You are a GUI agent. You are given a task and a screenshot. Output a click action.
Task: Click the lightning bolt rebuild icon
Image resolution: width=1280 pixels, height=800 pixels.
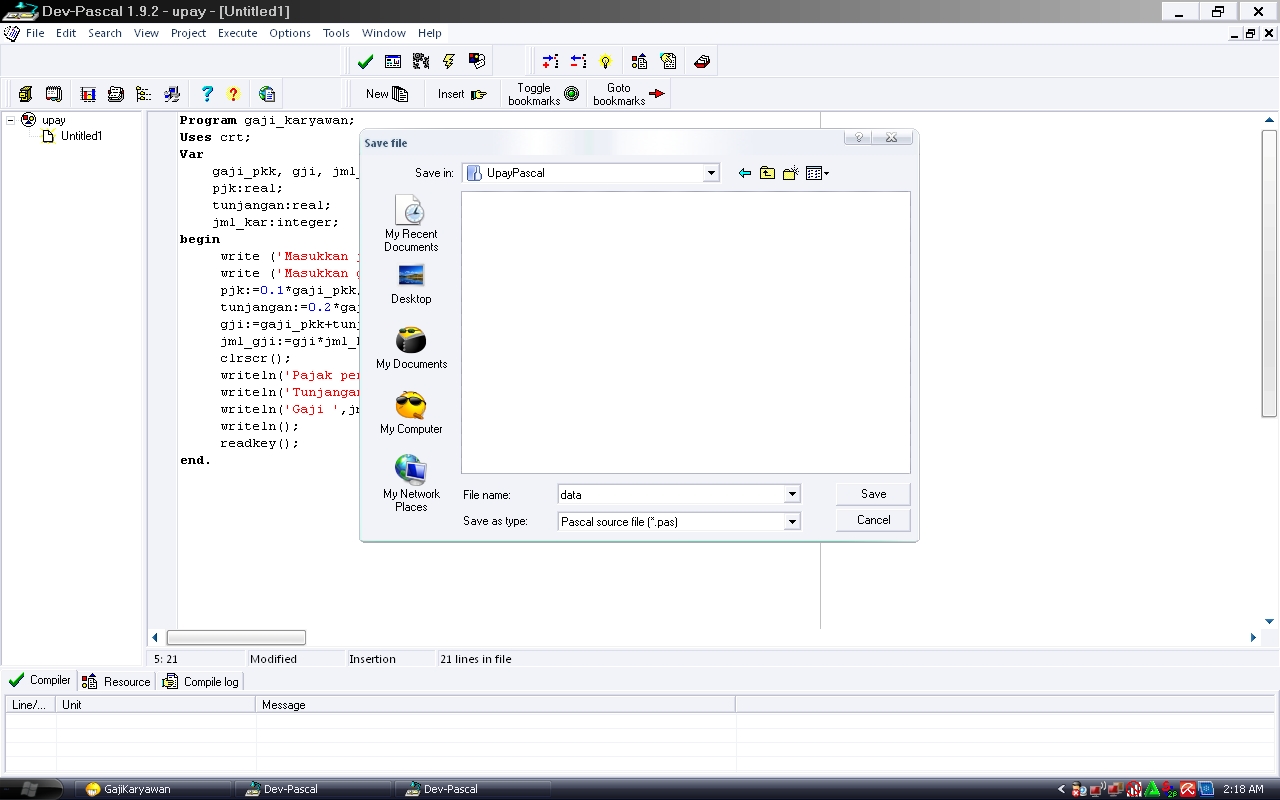(449, 62)
